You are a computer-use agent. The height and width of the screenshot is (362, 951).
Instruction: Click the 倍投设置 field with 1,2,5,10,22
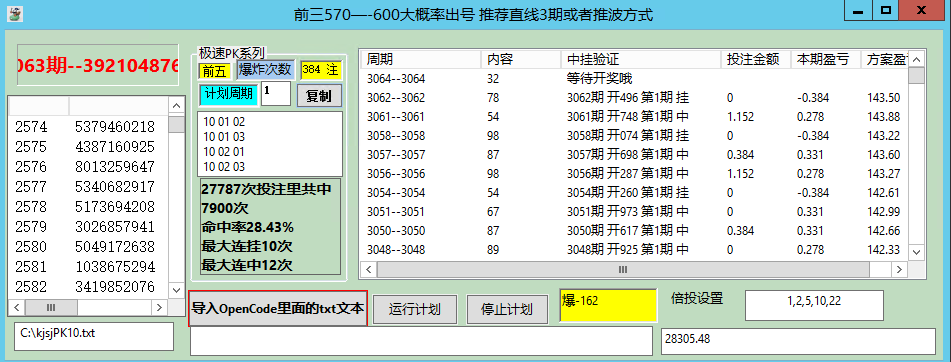pos(813,305)
